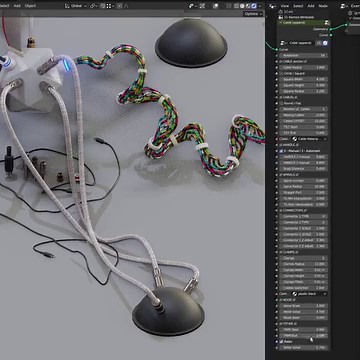Switch viewport to material preview shading
The height and width of the screenshot is (360, 360).
[248, 6]
